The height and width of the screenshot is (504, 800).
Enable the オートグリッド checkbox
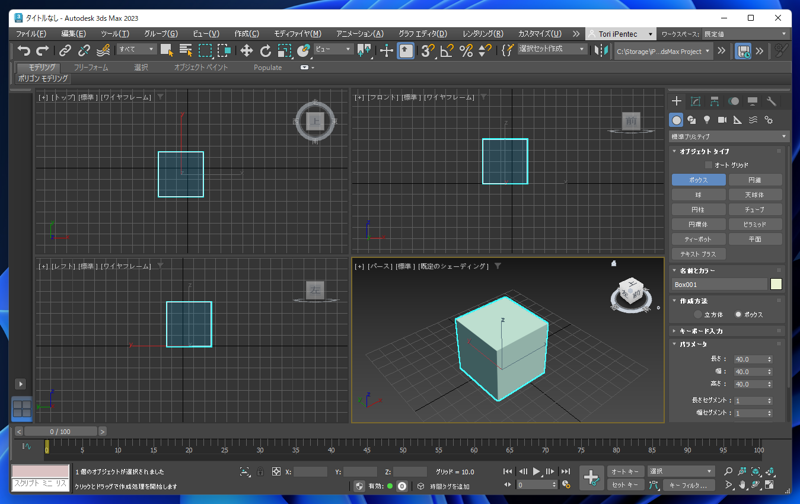[709, 165]
